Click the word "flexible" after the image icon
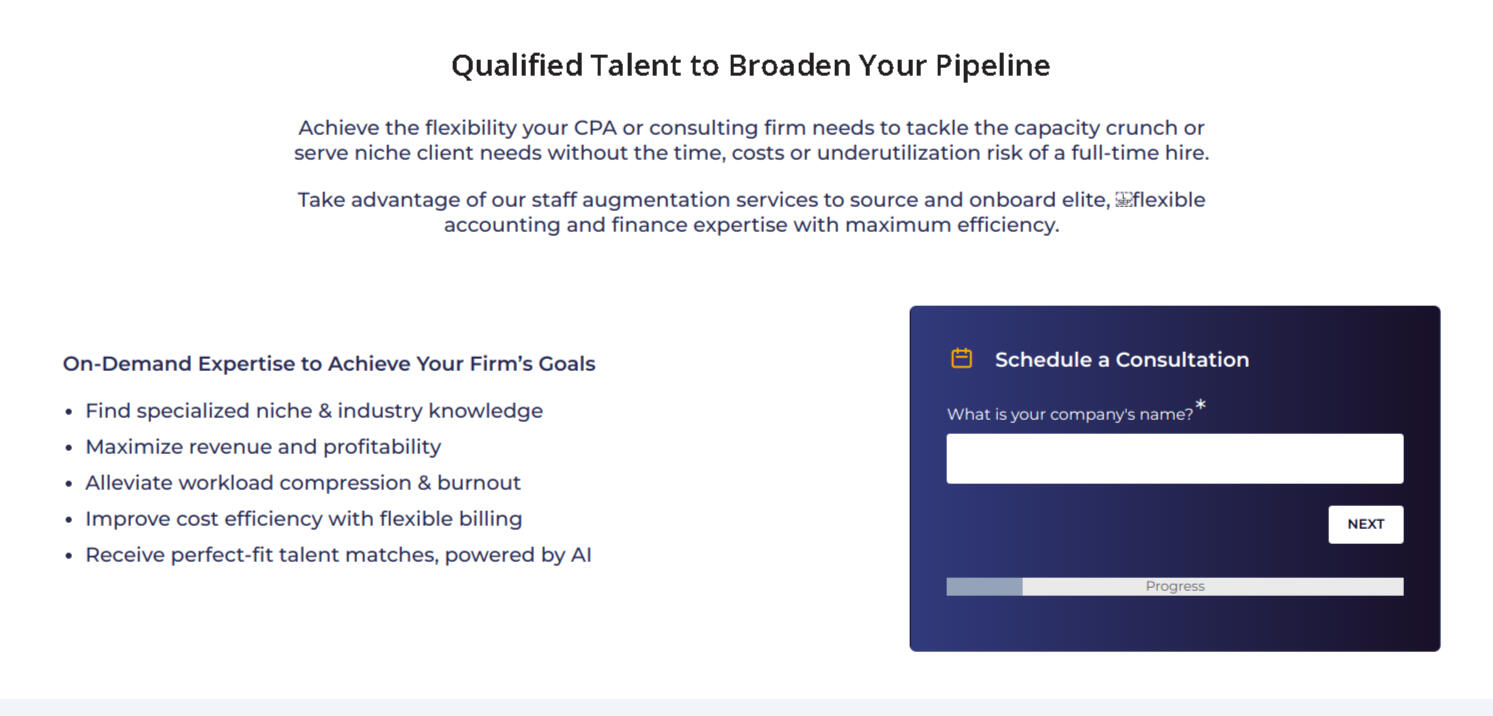This screenshot has height=716, width=1493. point(1169,200)
